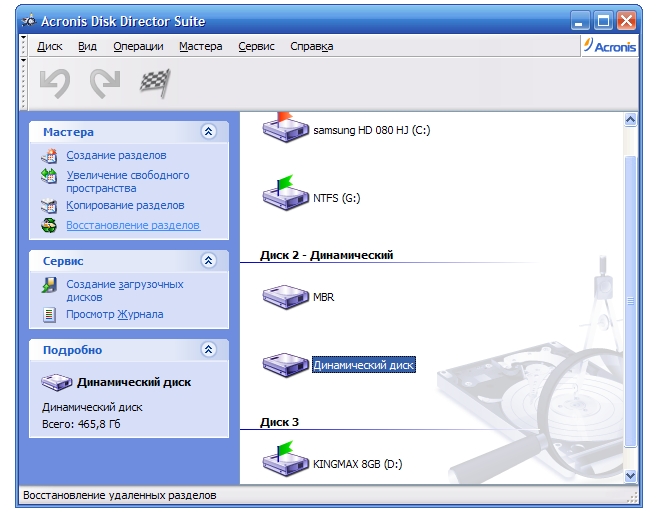Maximize the Acronis Disk Director window
Screen dimensions: 659x518
(604, 21)
